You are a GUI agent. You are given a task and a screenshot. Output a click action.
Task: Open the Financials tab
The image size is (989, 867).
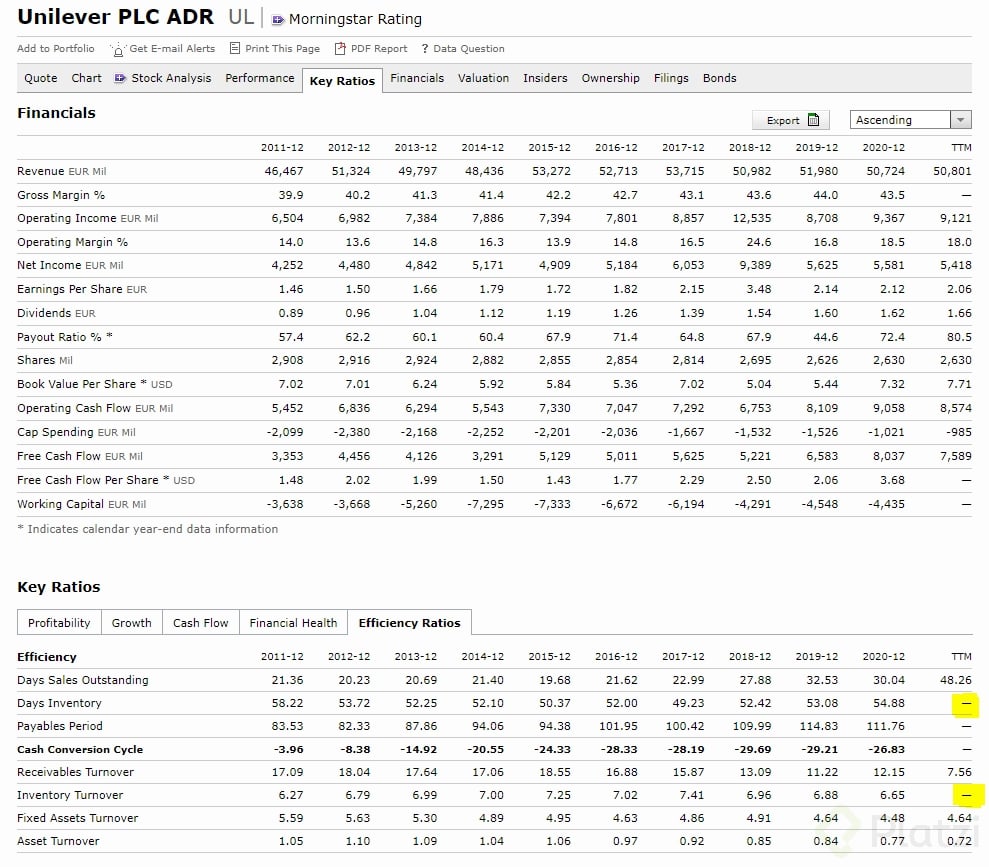(417, 78)
